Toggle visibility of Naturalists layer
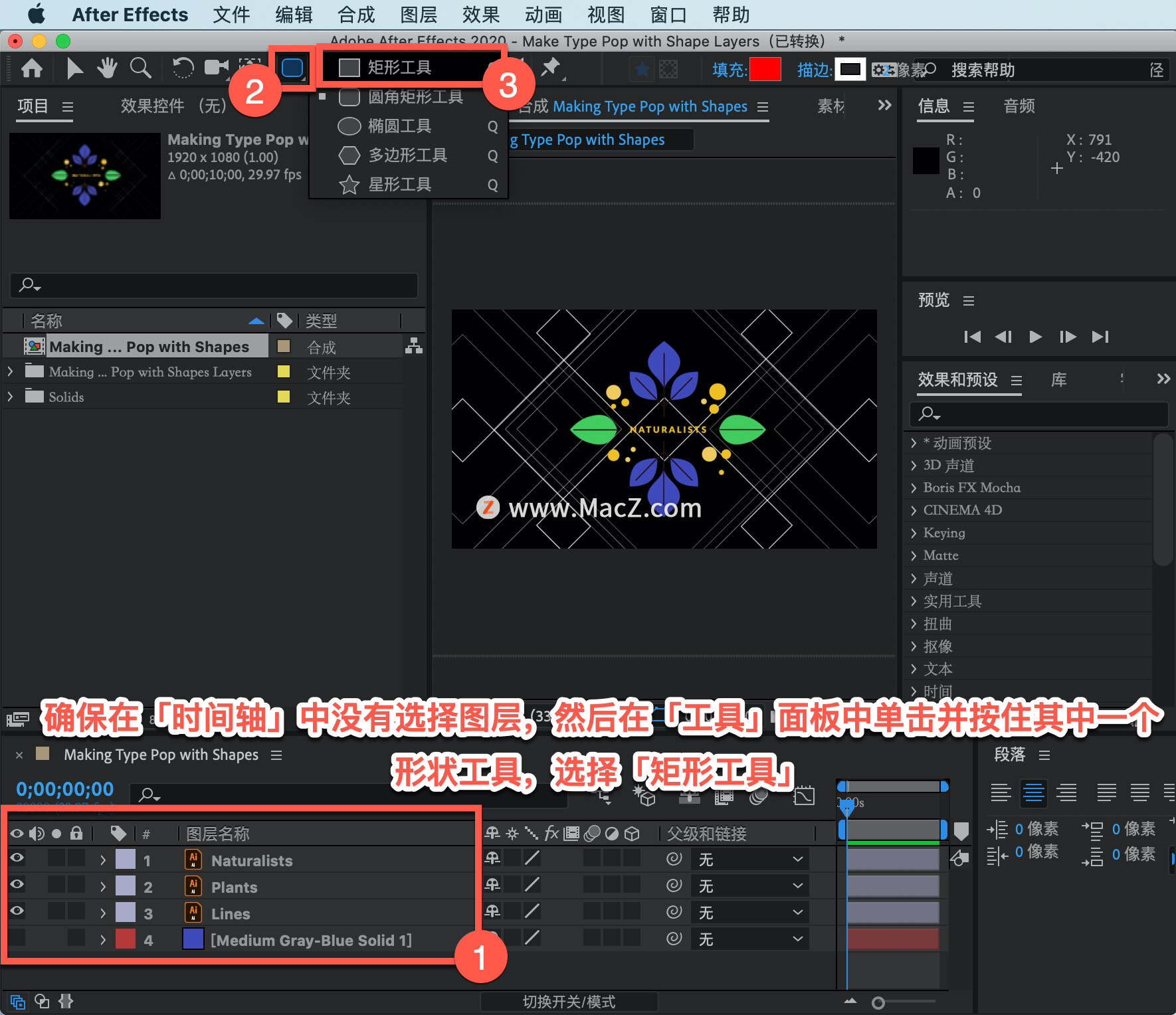This screenshot has height=1015, width=1176. tap(17, 858)
